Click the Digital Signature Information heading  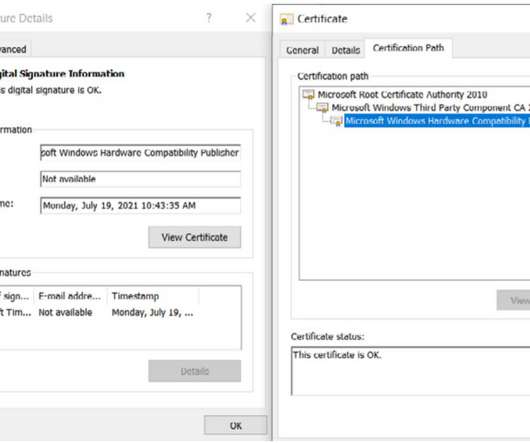click(x=62, y=74)
